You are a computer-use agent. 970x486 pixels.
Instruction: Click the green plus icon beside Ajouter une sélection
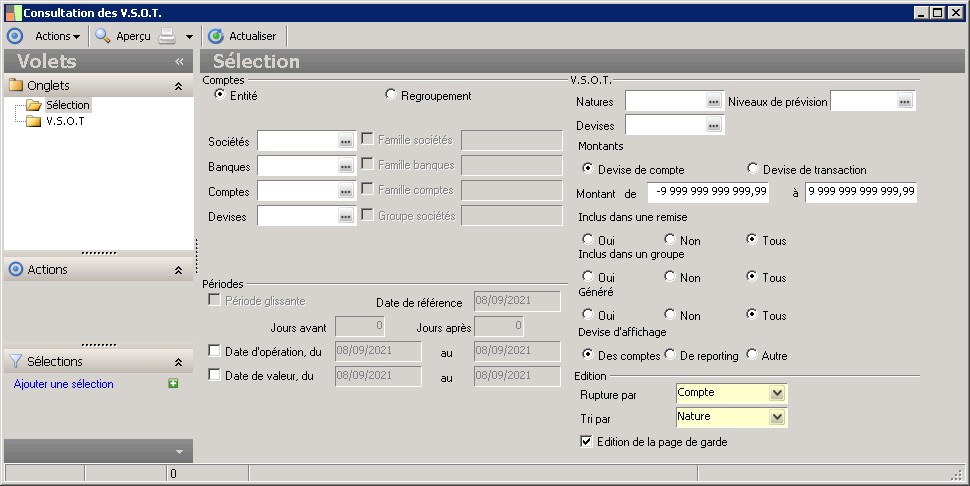(173, 383)
